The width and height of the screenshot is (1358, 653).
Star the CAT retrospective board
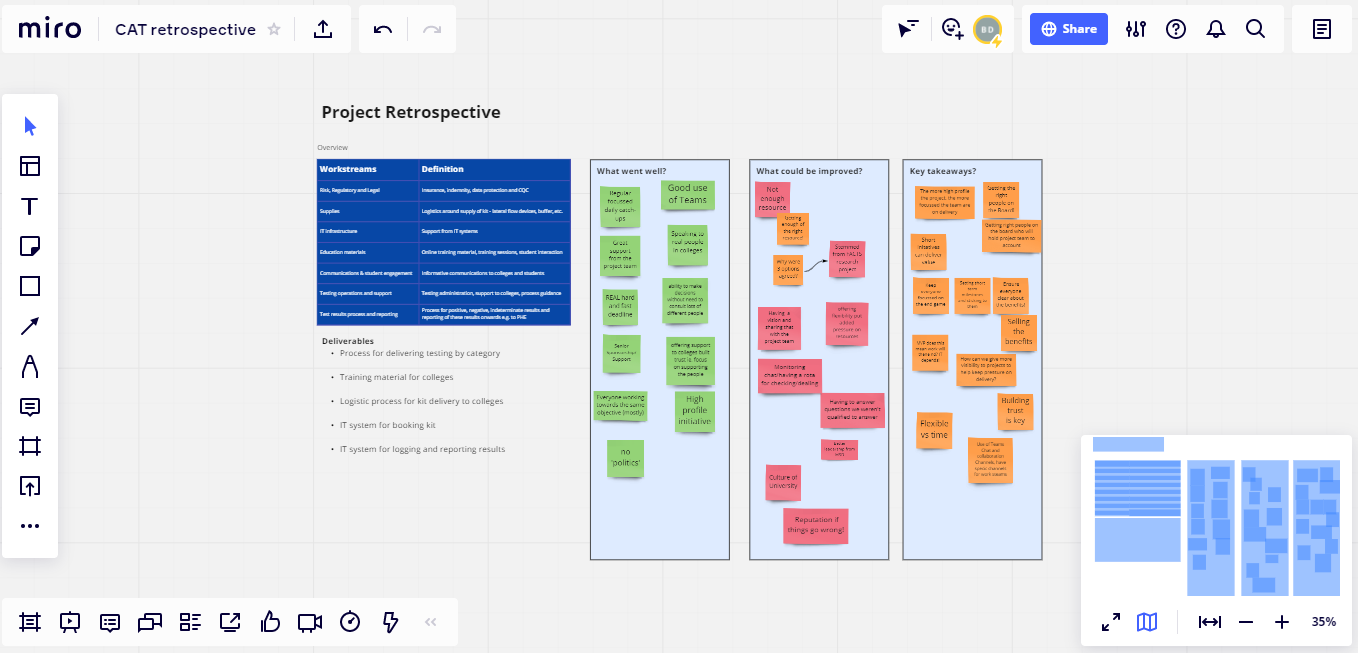pyautogui.click(x=274, y=29)
